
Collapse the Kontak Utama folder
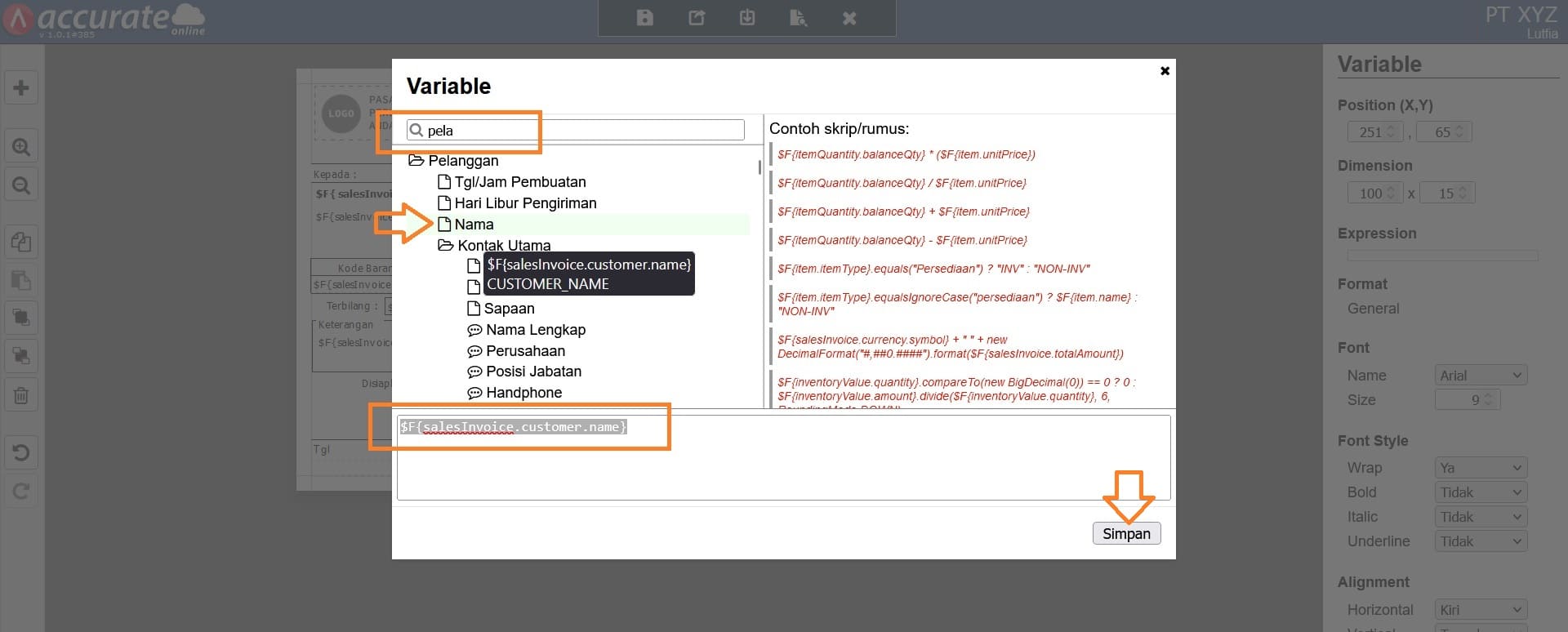pos(445,246)
